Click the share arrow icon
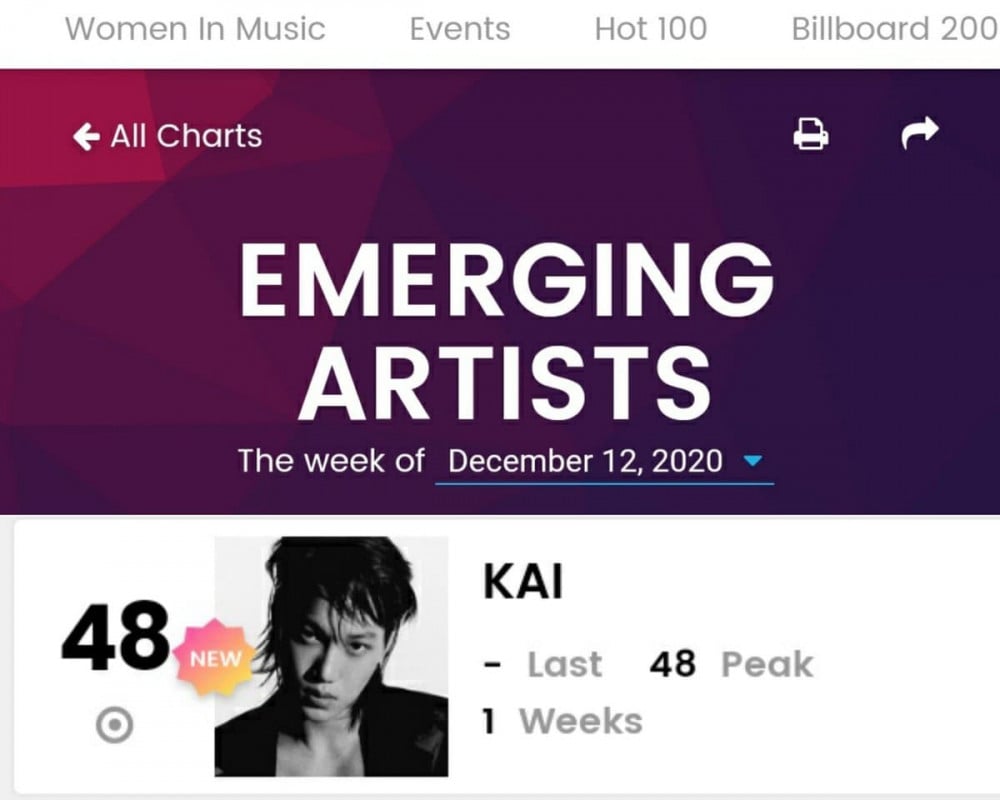 (919, 133)
